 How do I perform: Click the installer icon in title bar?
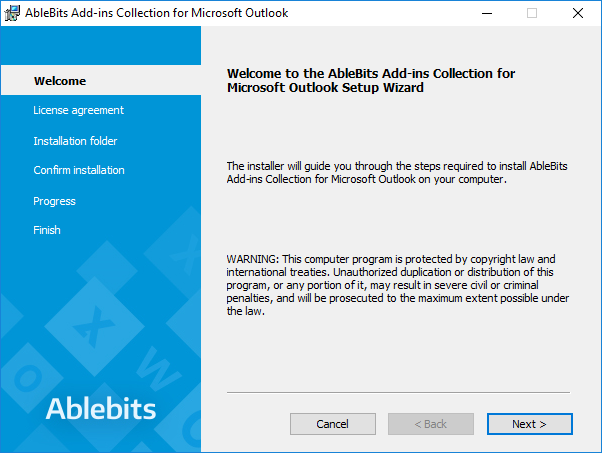[x=12, y=13]
